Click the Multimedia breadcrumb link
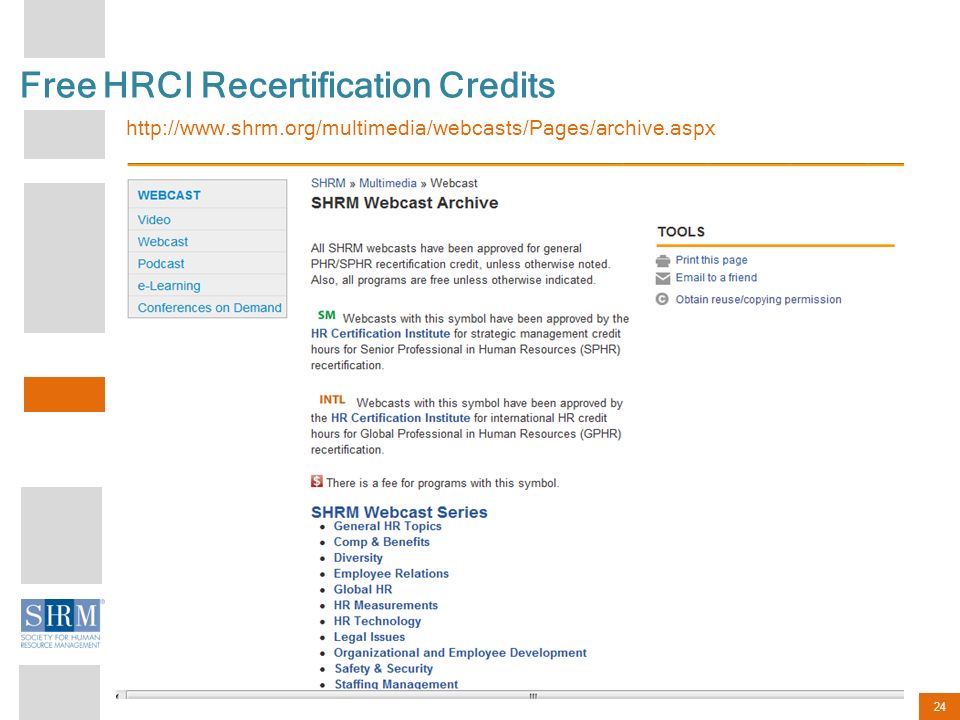Viewport: 960px width, 720px height. 388,183
